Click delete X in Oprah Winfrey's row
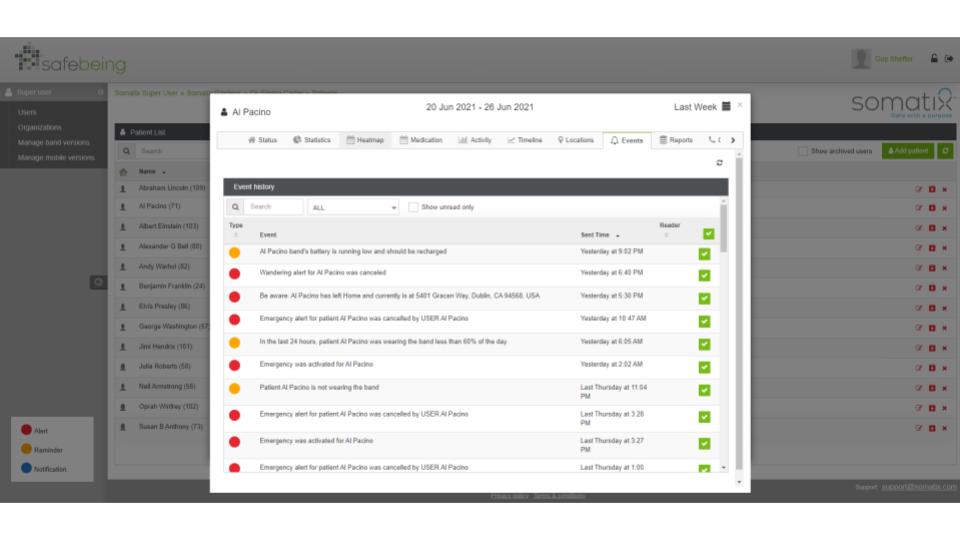This screenshot has width=960, height=540. click(x=945, y=408)
